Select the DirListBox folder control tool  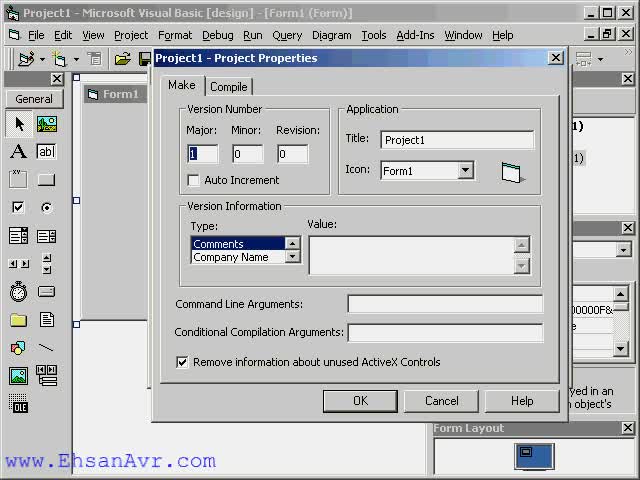[19, 320]
